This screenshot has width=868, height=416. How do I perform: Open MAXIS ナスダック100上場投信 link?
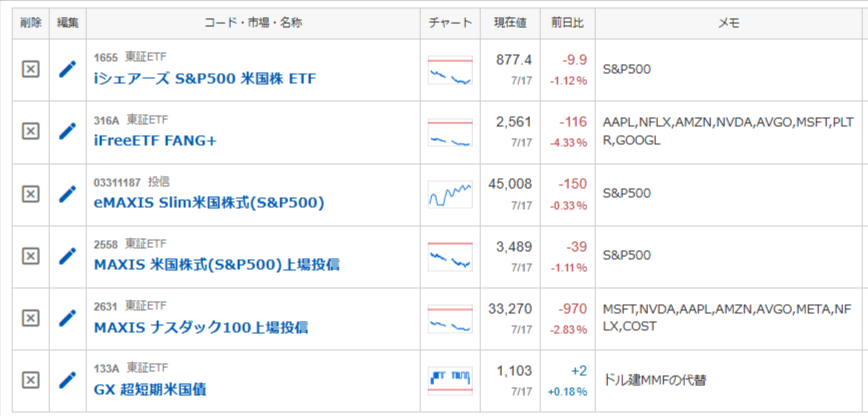coord(201,327)
